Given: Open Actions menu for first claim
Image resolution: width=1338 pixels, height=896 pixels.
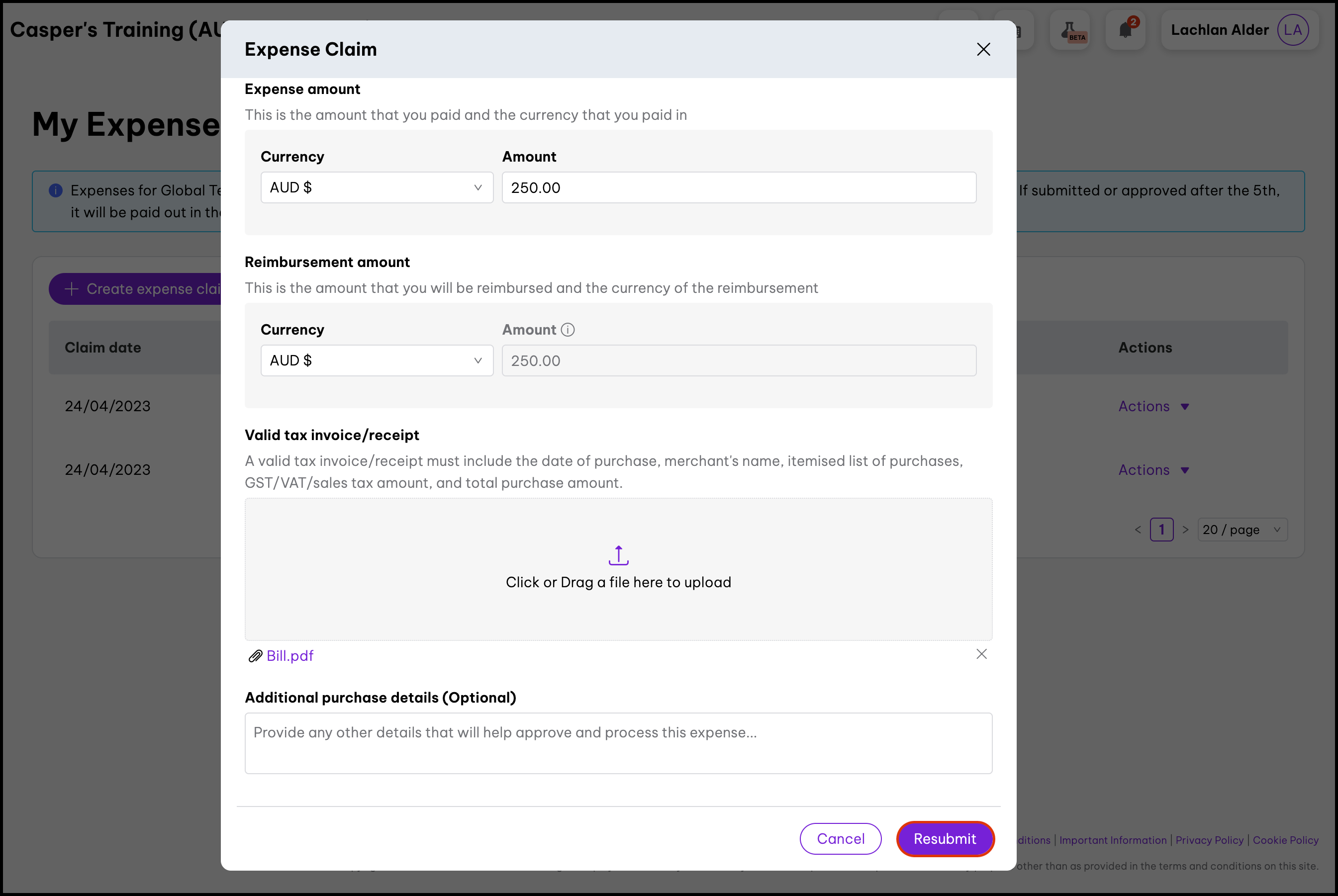Looking at the screenshot, I should point(1153,406).
